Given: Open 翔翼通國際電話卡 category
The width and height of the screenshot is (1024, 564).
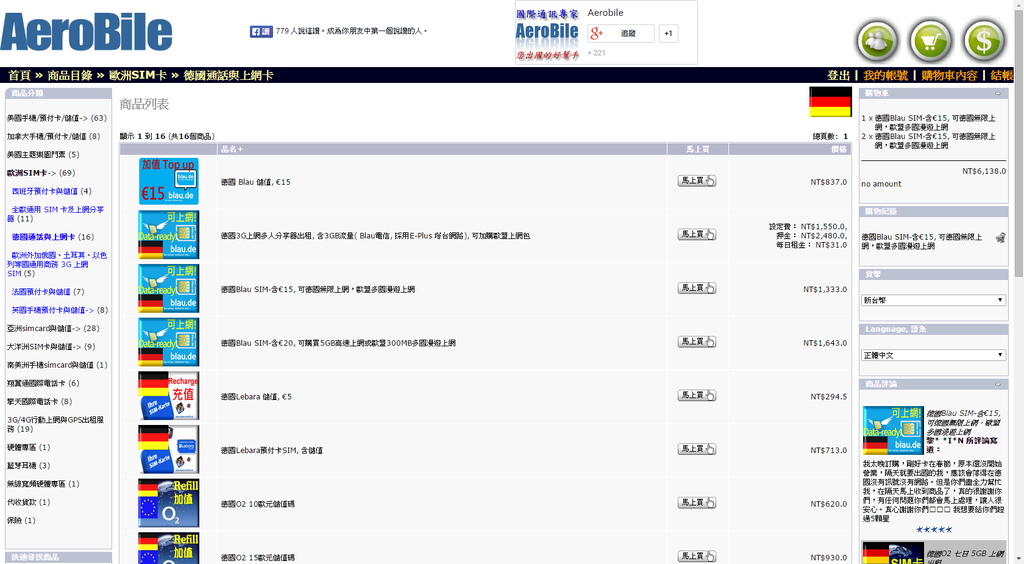Looking at the screenshot, I should coord(36,383).
